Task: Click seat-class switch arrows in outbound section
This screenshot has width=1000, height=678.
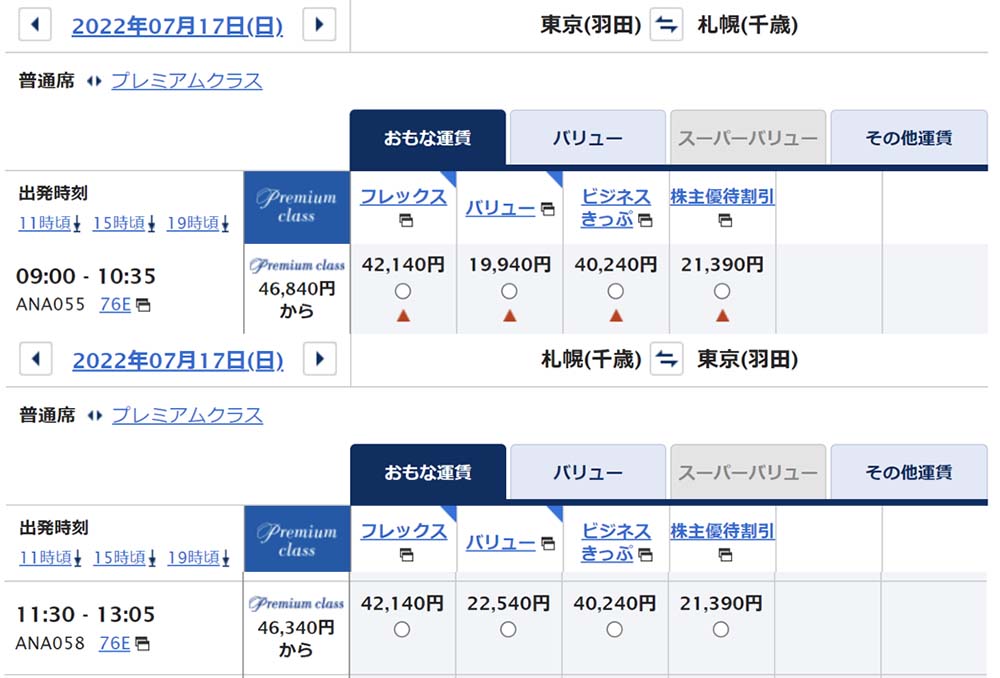Action: tap(94, 81)
